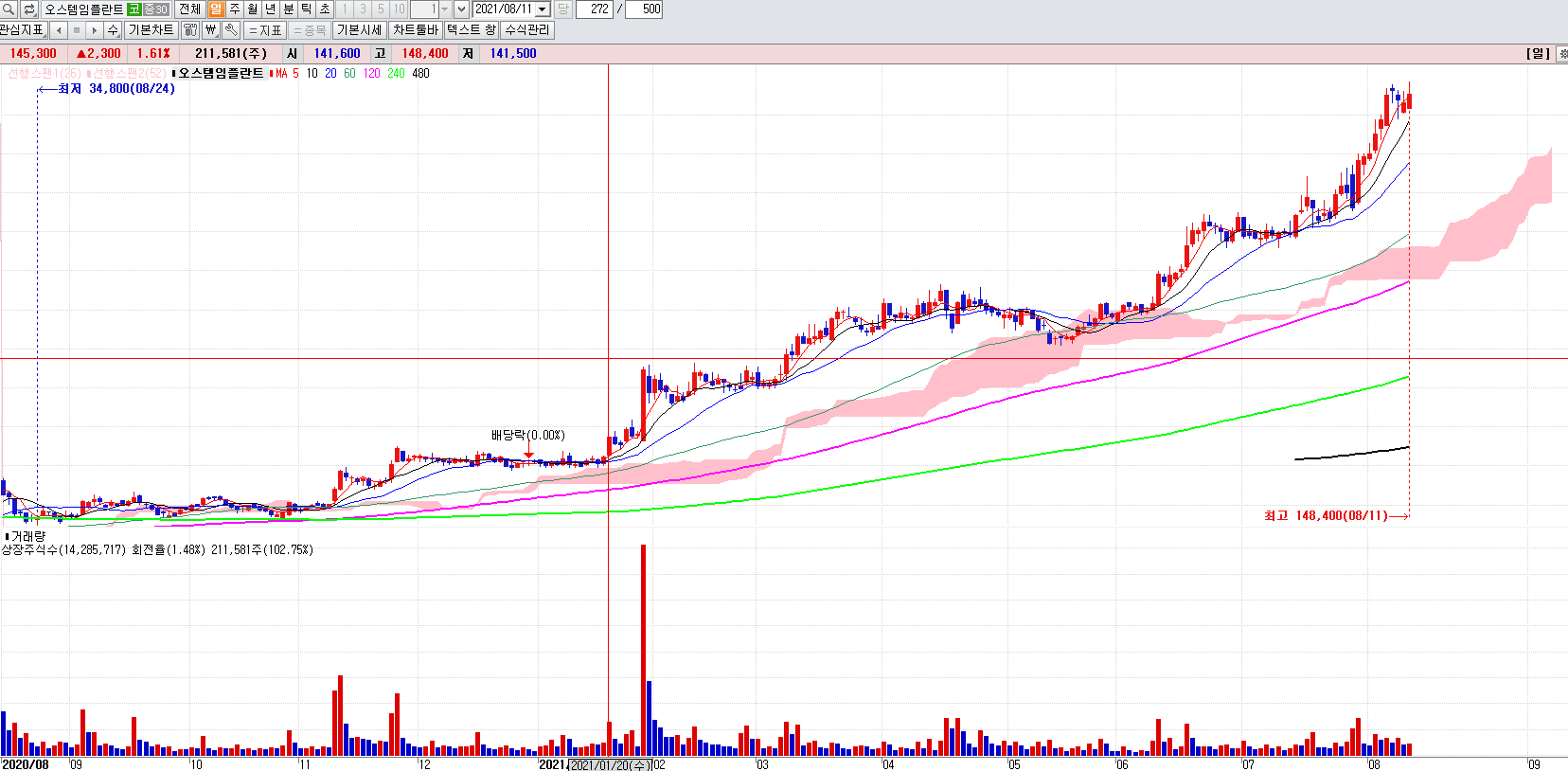Screen dimensions: 1568x771
Task: Open the wrench settings icon
Action: point(231,30)
